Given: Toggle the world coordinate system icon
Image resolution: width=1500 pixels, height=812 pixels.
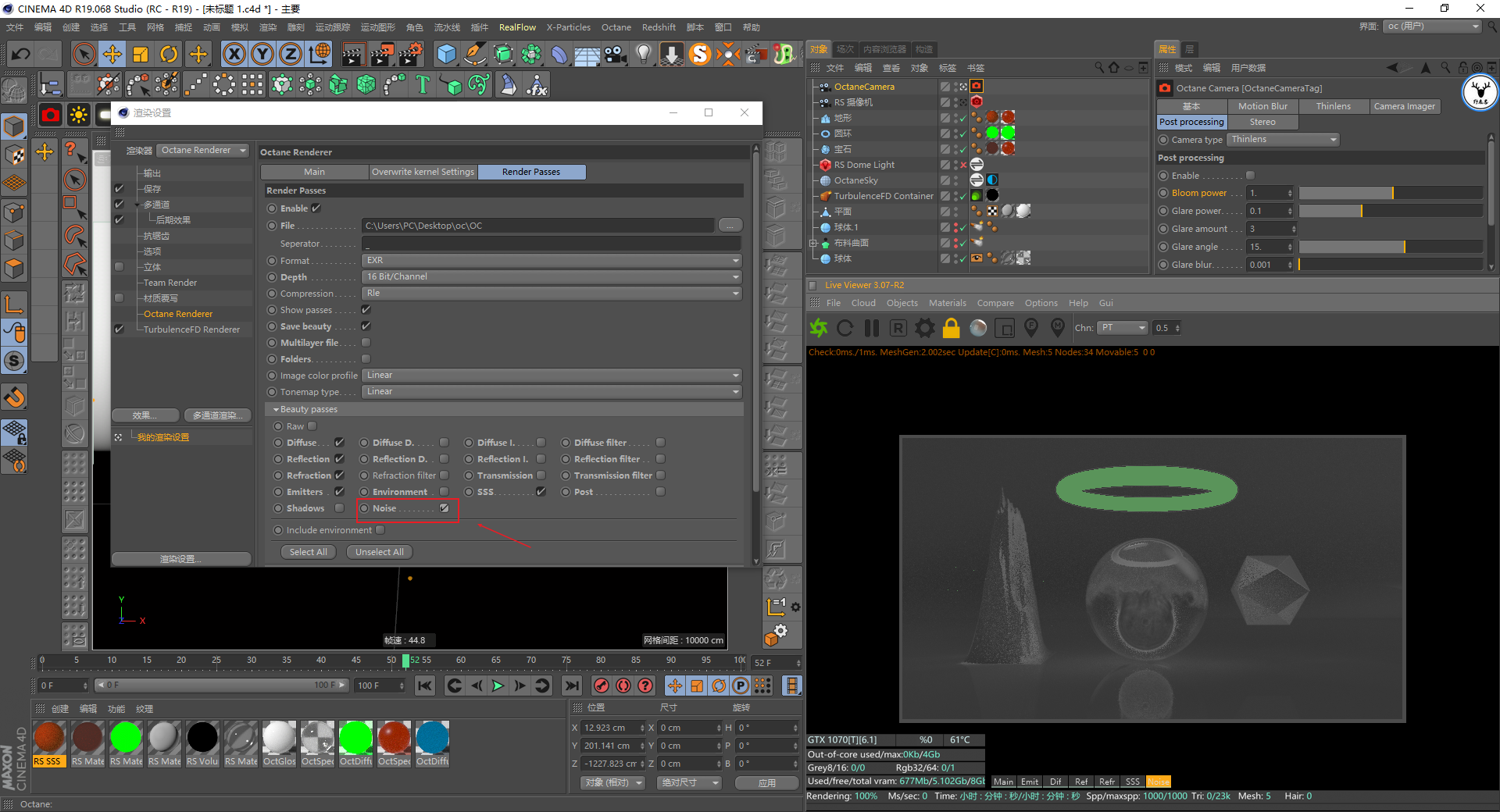Looking at the screenshot, I should [320, 54].
